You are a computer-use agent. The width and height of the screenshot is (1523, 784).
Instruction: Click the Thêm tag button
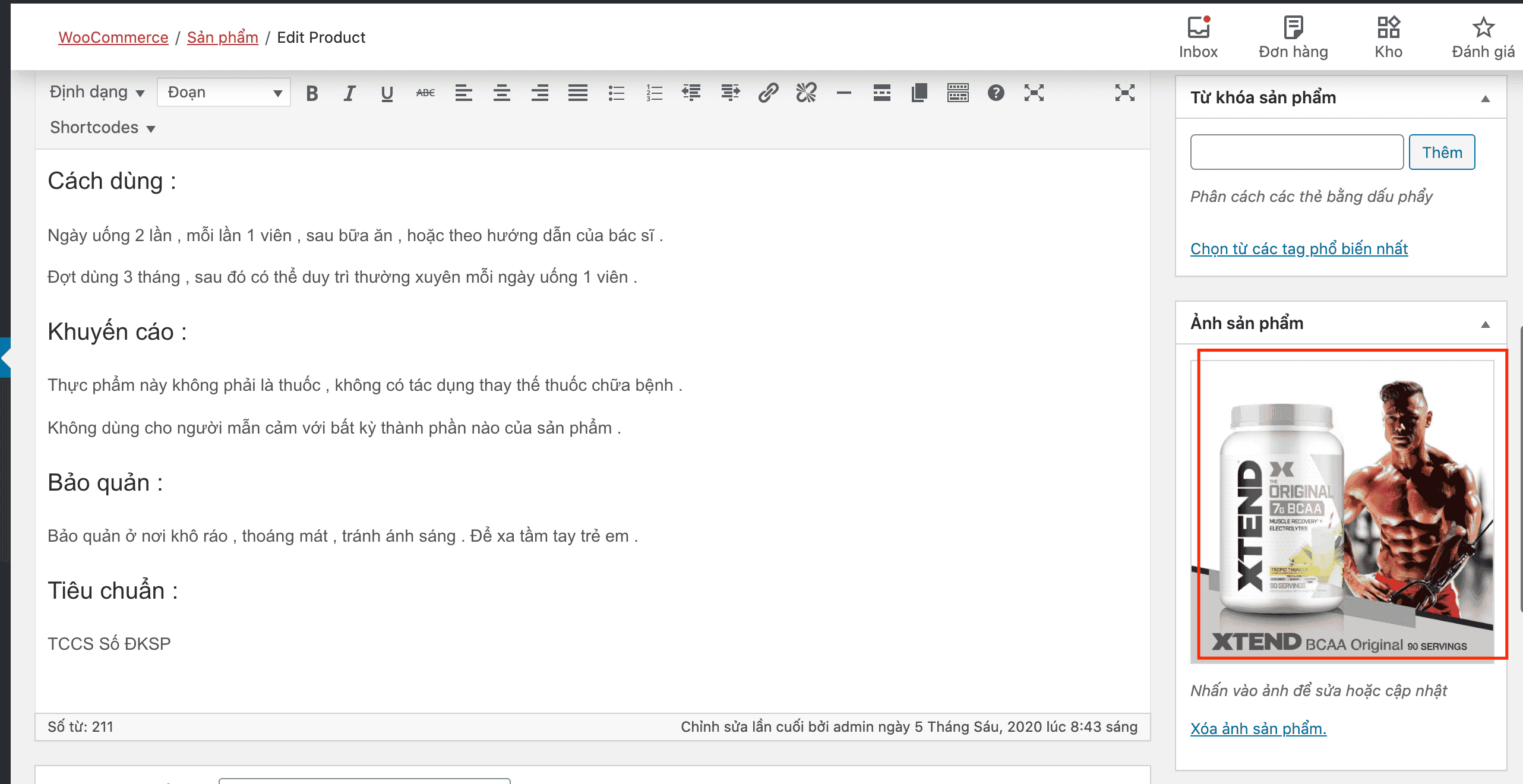coord(1442,152)
